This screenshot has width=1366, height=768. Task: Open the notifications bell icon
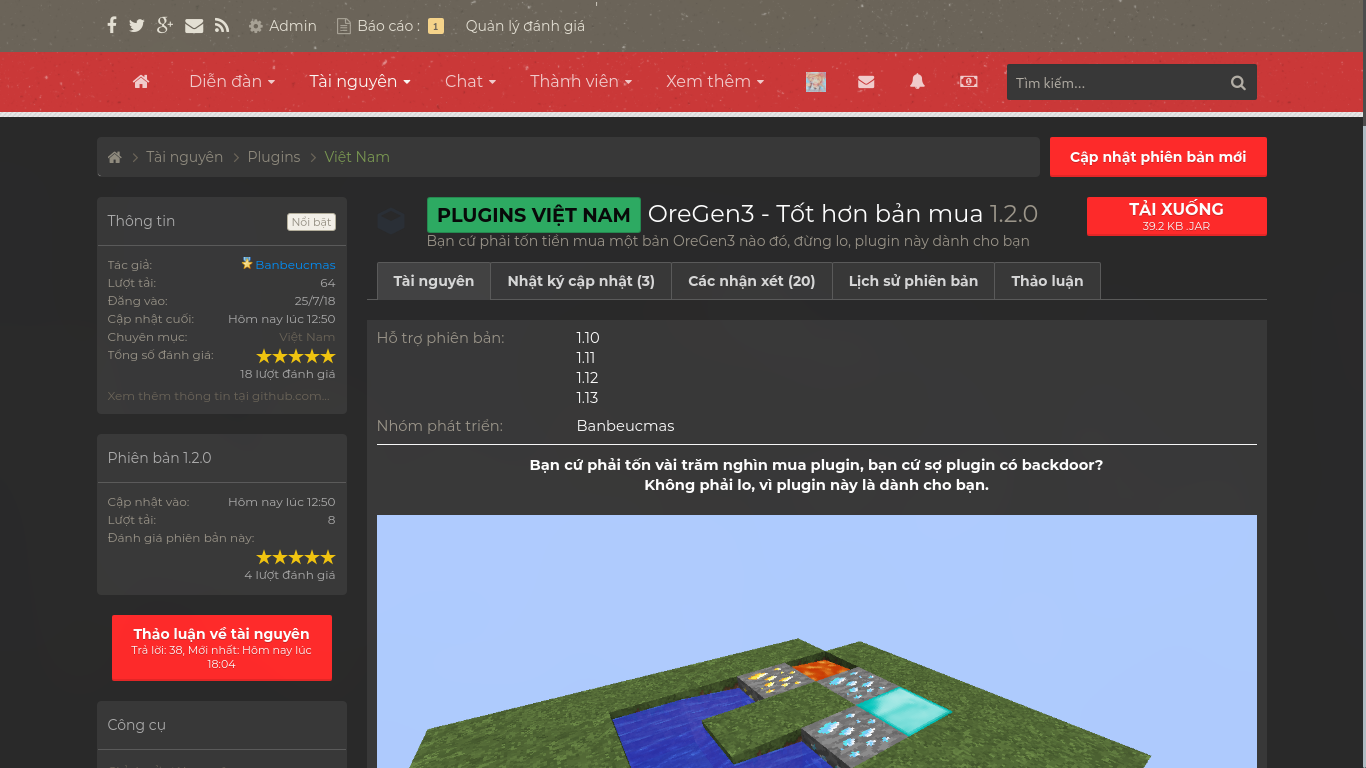(x=917, y=82)
